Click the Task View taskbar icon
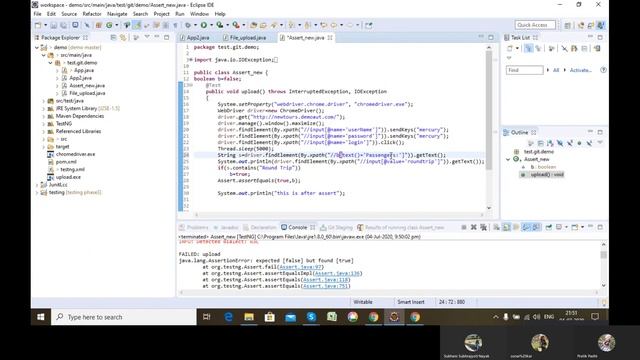The image size is (640, 360). [207, 317]
